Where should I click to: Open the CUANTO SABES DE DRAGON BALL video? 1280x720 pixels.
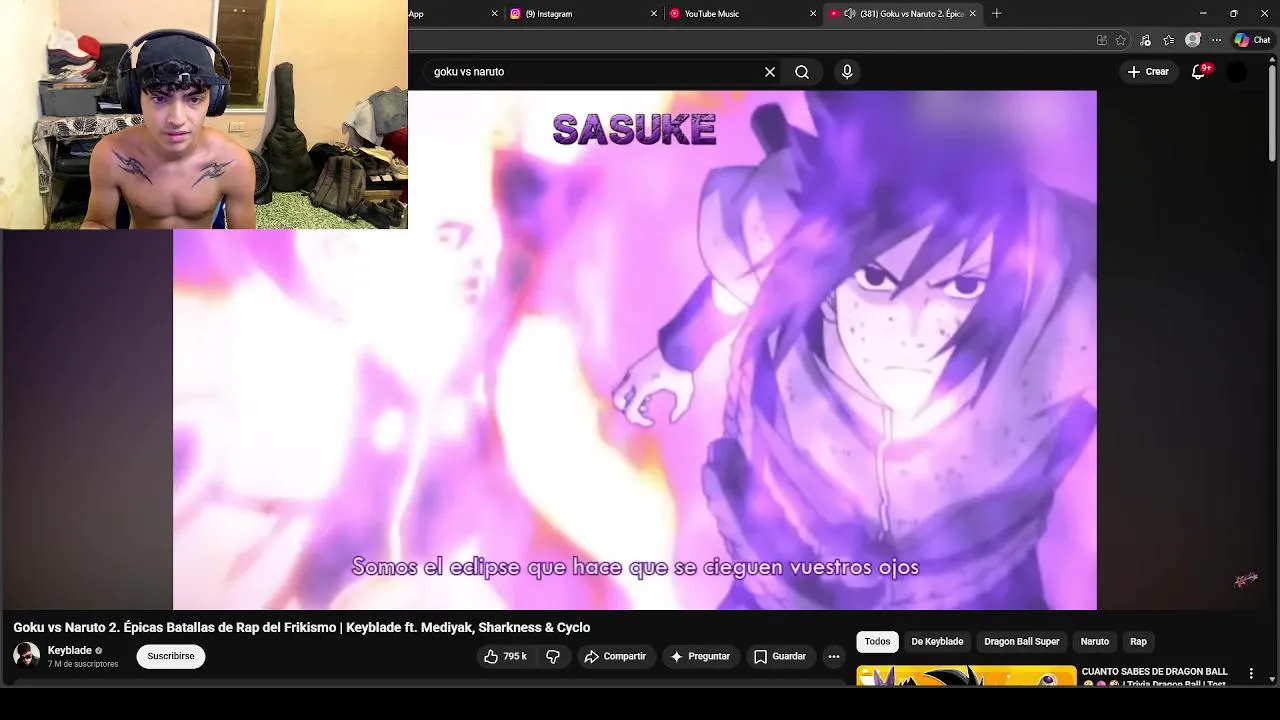click(x=1154, y=677)
